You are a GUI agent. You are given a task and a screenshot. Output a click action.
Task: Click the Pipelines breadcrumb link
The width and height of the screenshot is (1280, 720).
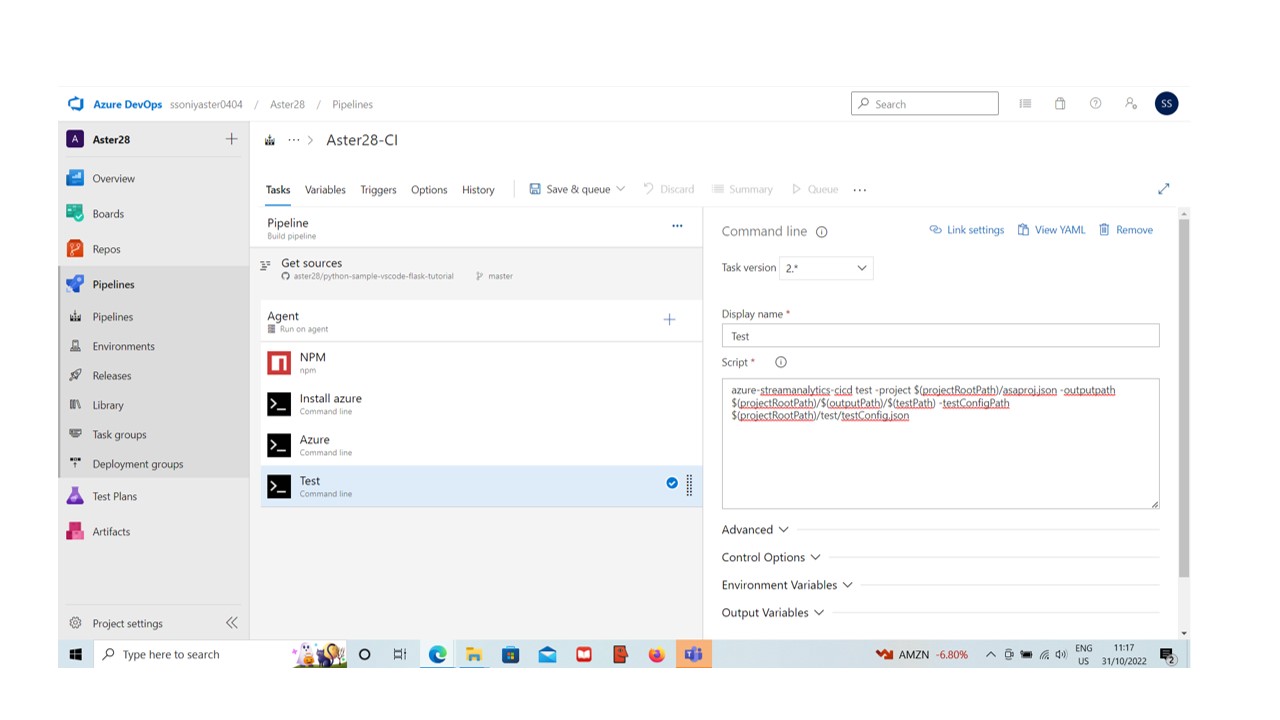352,104
